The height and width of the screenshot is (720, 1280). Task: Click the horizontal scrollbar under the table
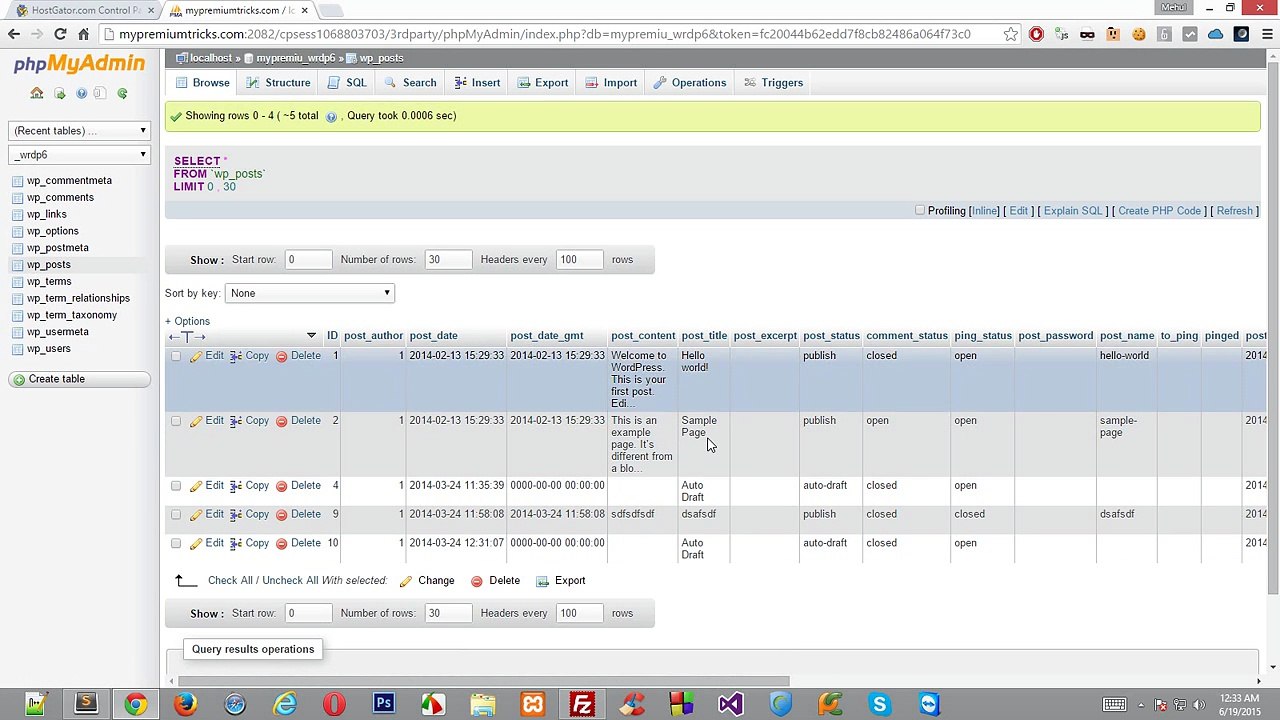pyautogui.click(x=483, y=682)
